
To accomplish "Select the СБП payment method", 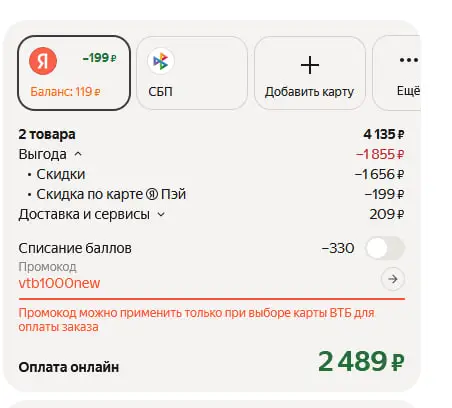I will tap(192, 73).
